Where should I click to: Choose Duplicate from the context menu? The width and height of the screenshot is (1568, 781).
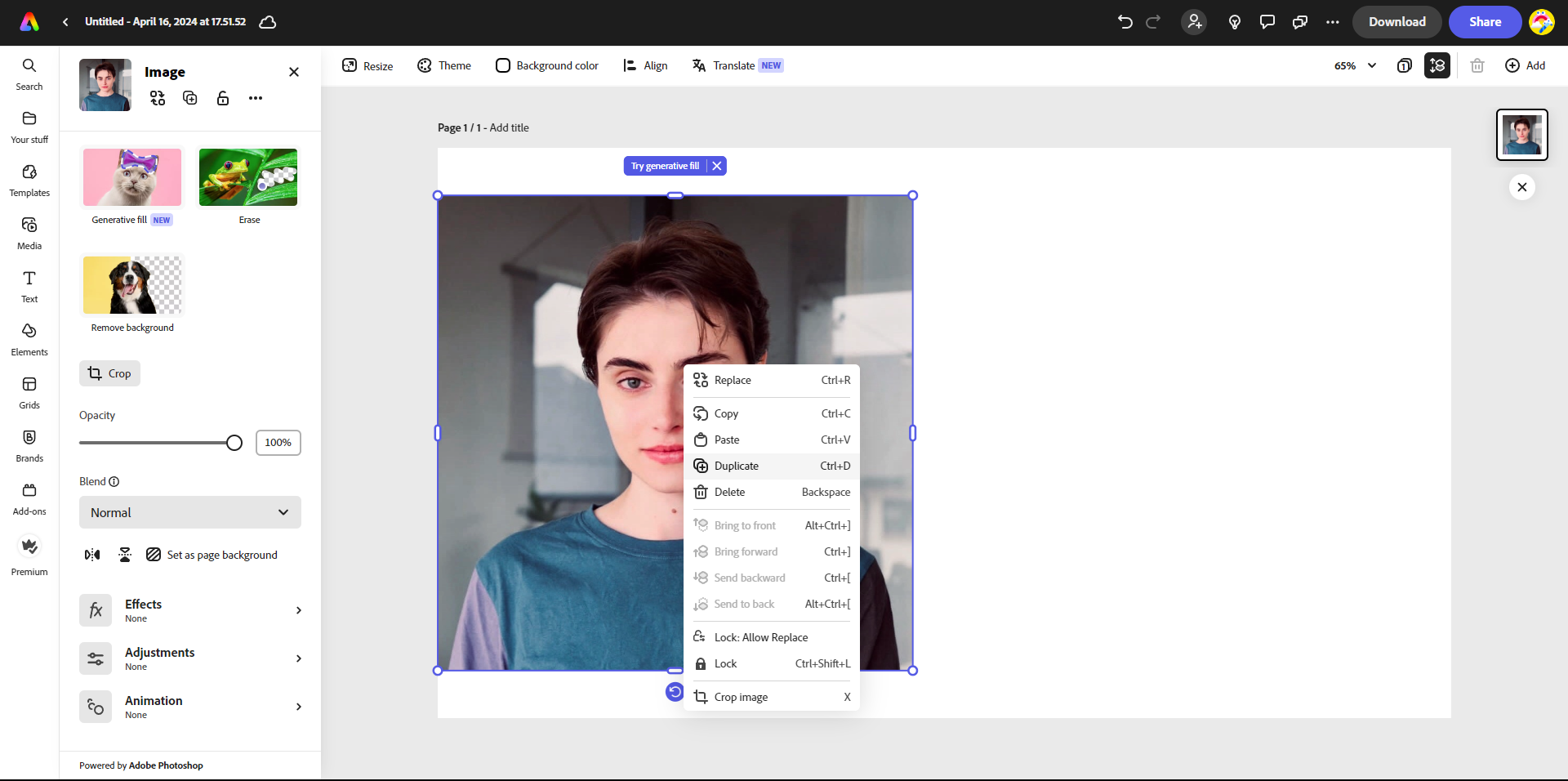click(736, 466)
